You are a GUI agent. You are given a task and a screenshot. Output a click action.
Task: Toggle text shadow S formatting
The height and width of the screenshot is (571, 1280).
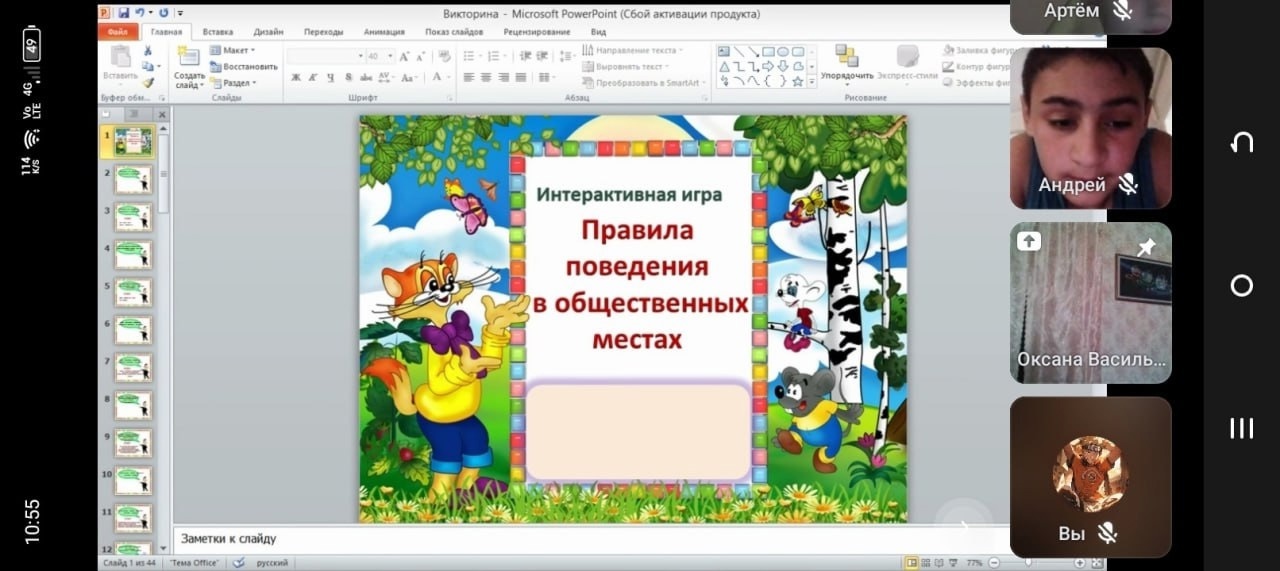click(348, 77)
